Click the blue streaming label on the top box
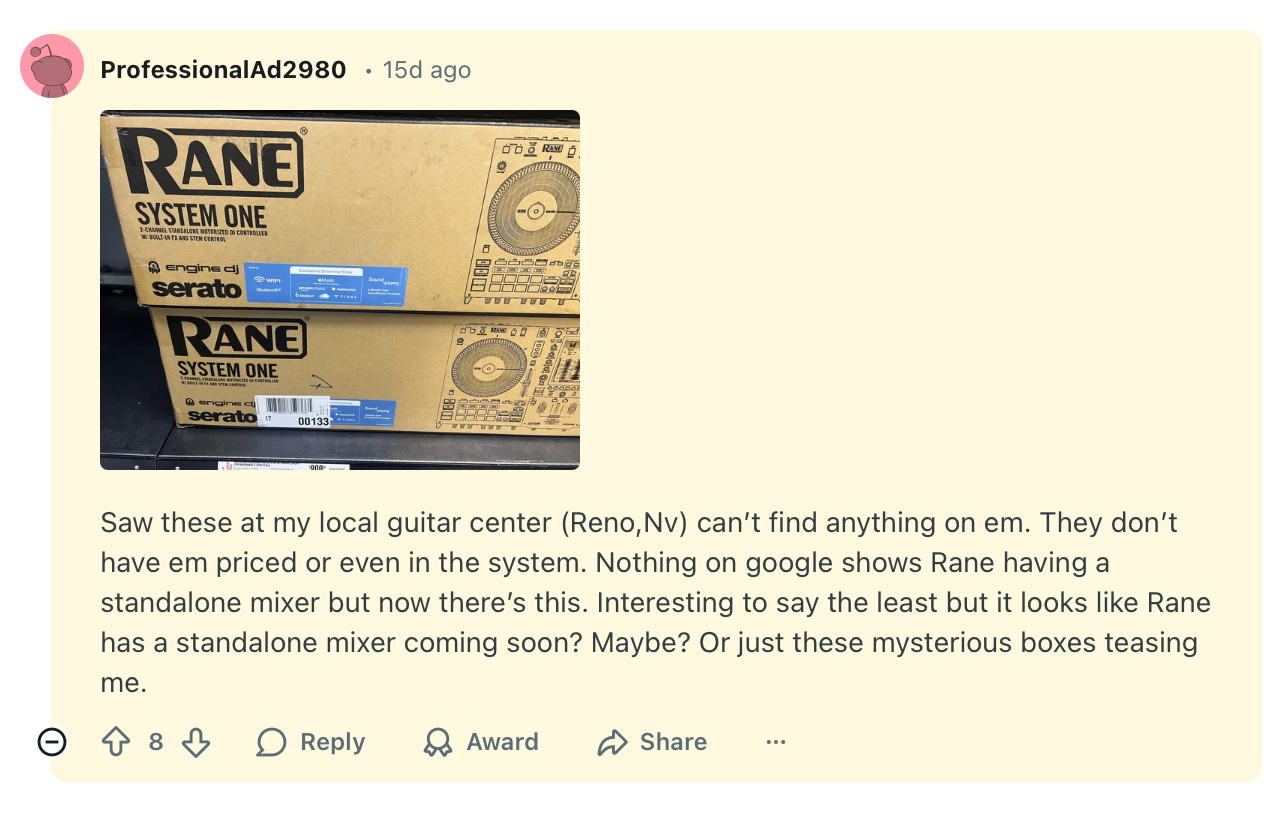The width and height of the screenshot is (1284, 816). [348, 284]
